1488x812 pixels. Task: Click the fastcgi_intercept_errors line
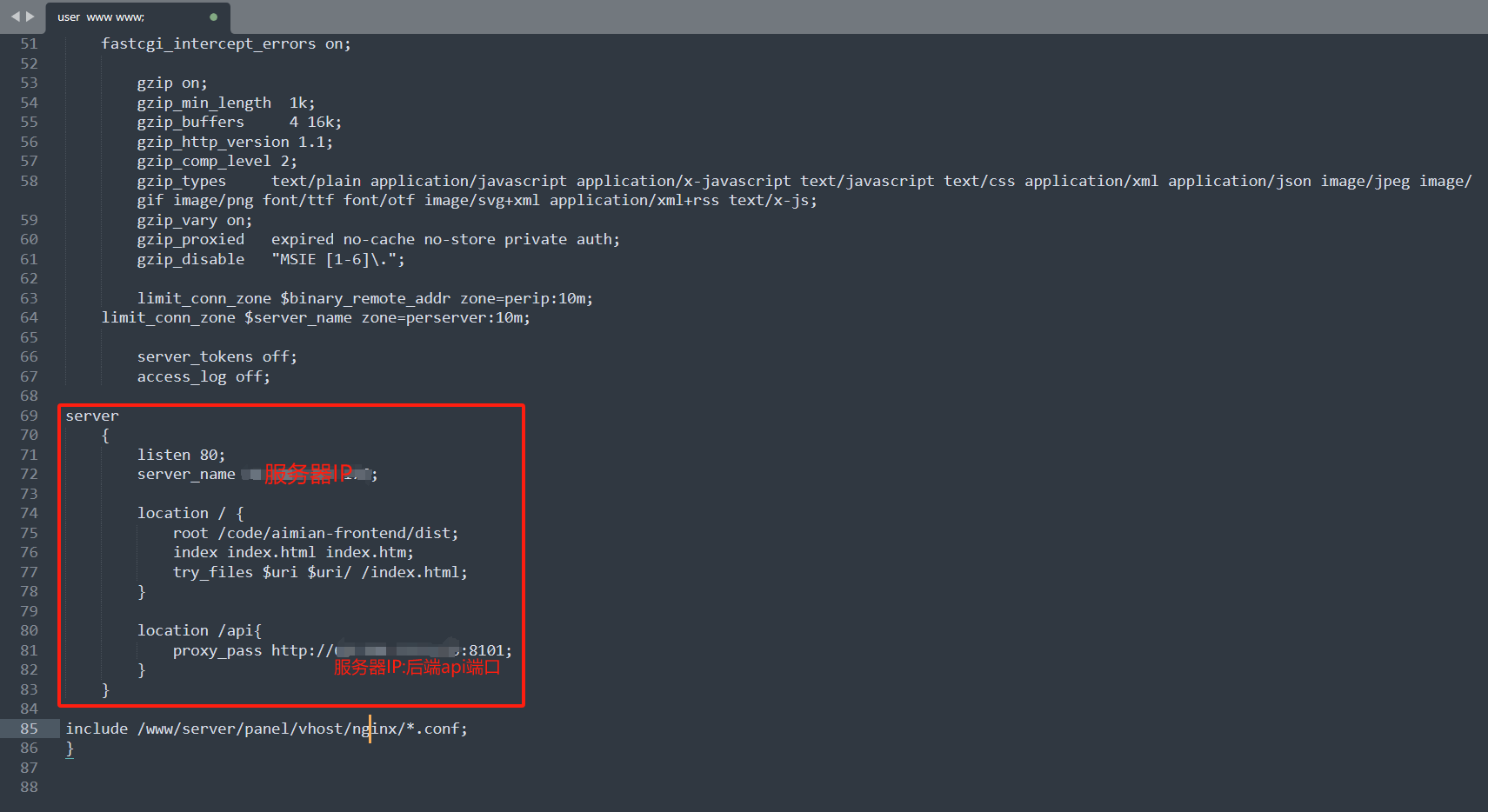coord(225,43)
